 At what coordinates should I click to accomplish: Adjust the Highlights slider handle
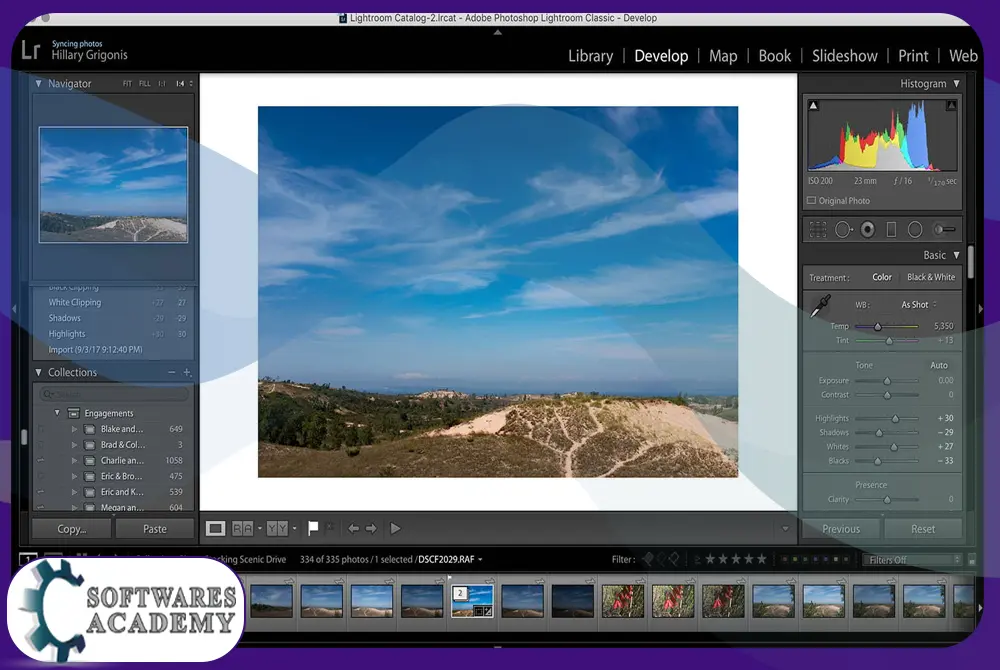[x=895, y=419]
